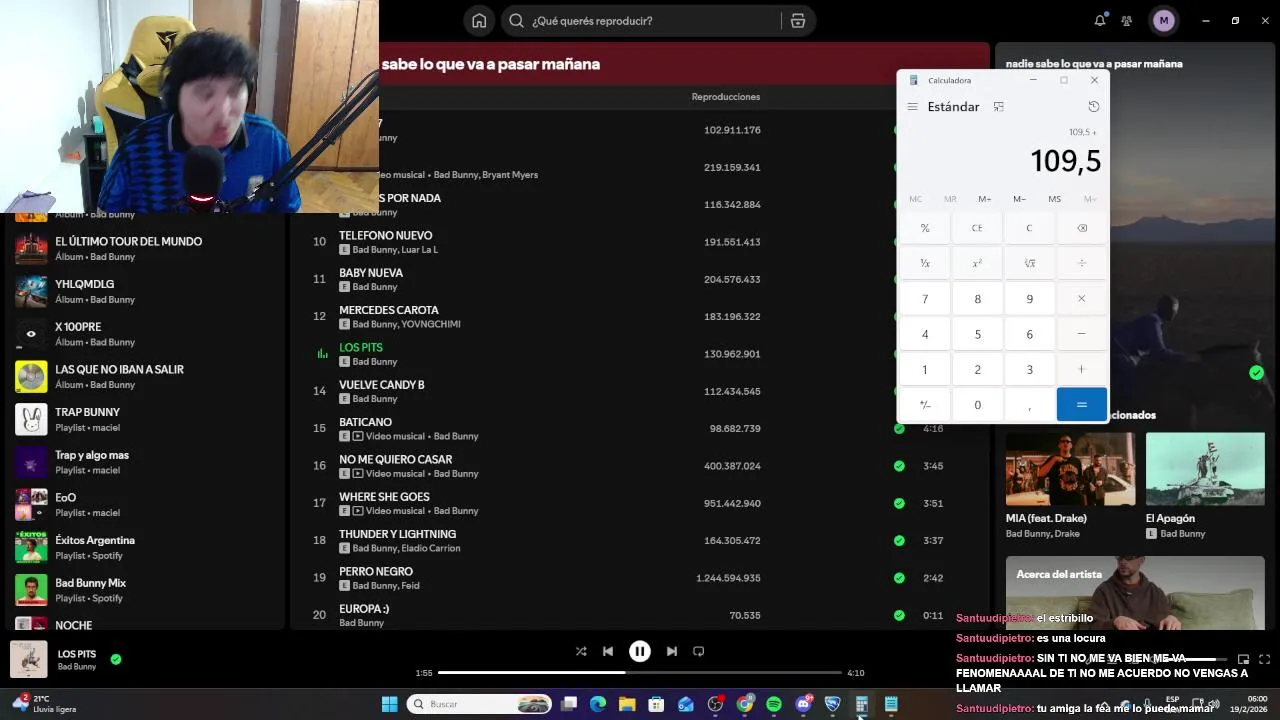Click the equals key in Calculator

[1081, 405]
